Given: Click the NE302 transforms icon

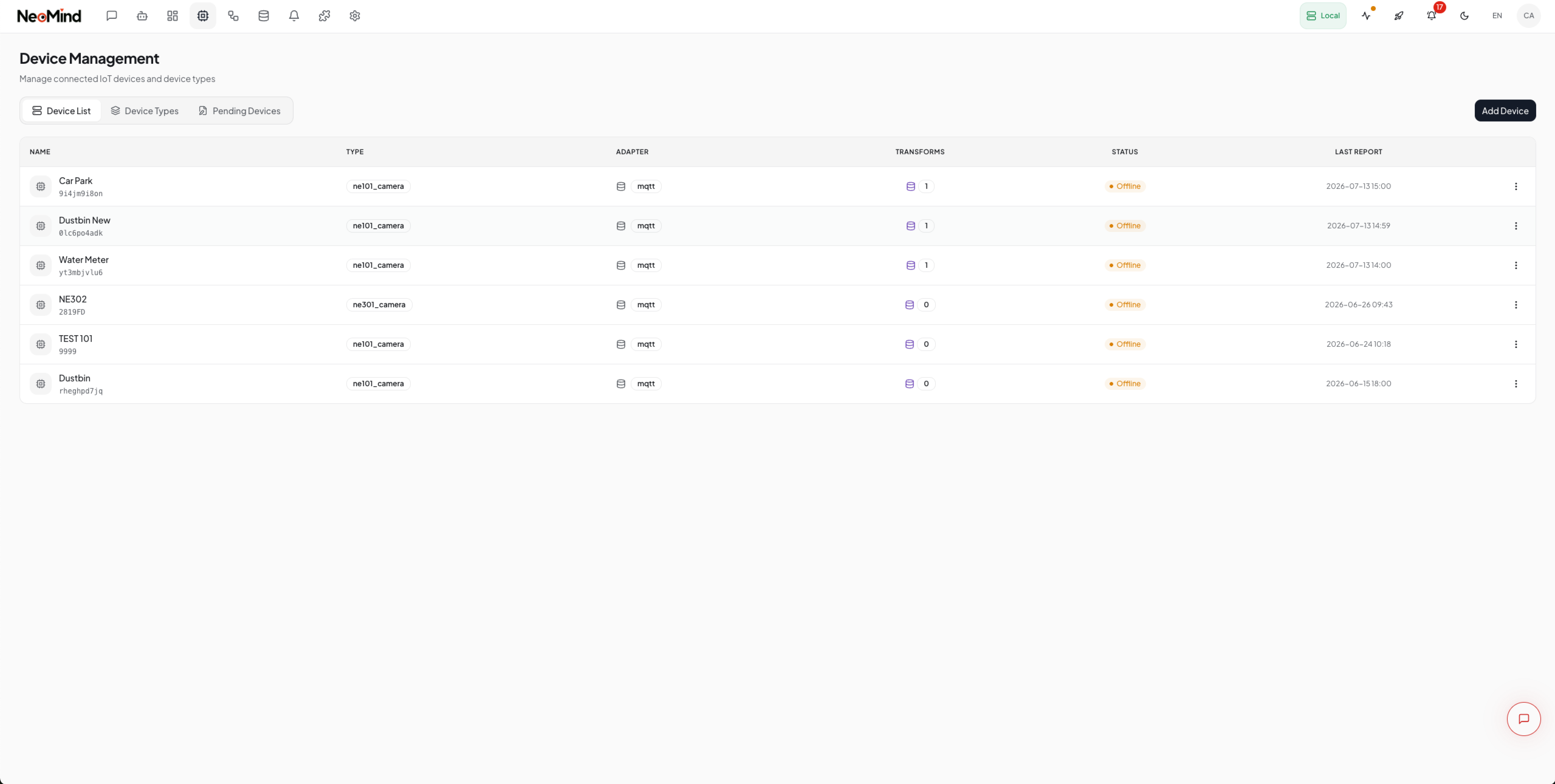Looking at the screenshot, I should tap(910, 305).
